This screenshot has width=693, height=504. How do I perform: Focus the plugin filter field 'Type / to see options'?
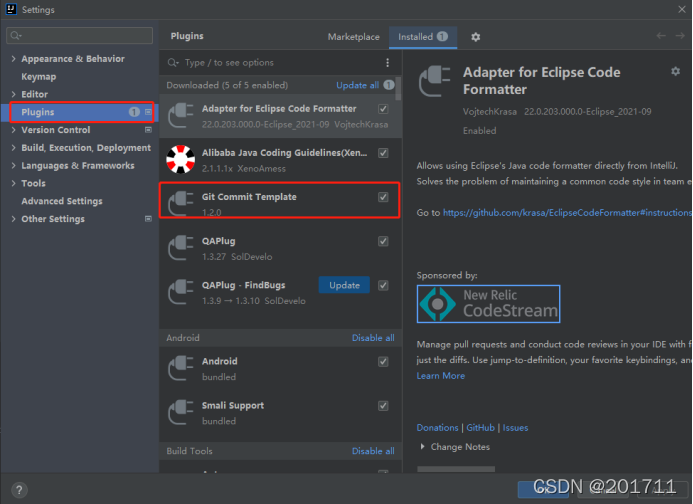click(274, 63)
